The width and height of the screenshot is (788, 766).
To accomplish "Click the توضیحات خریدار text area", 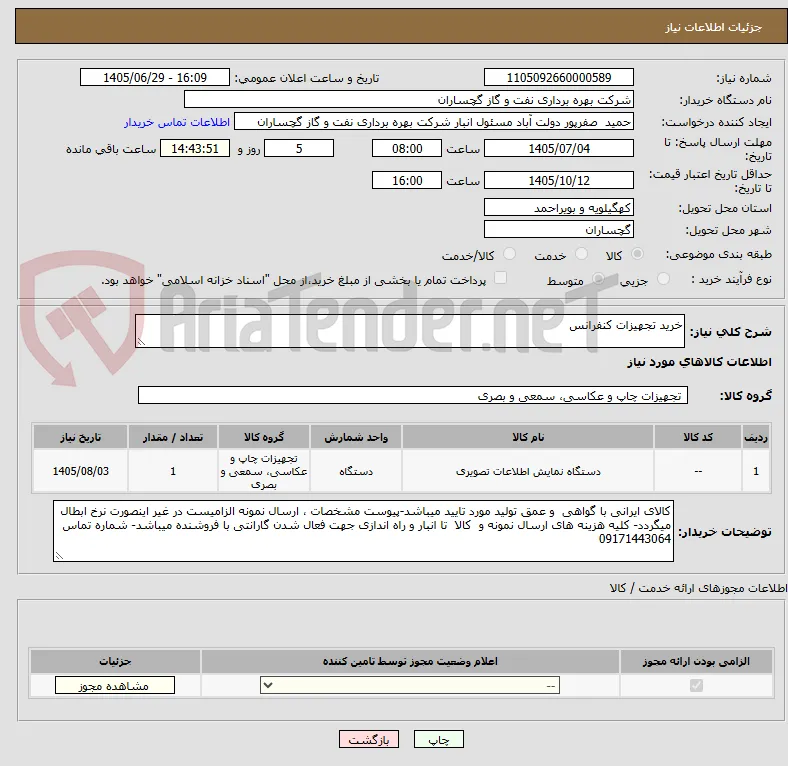I will [x=363, y=531].
